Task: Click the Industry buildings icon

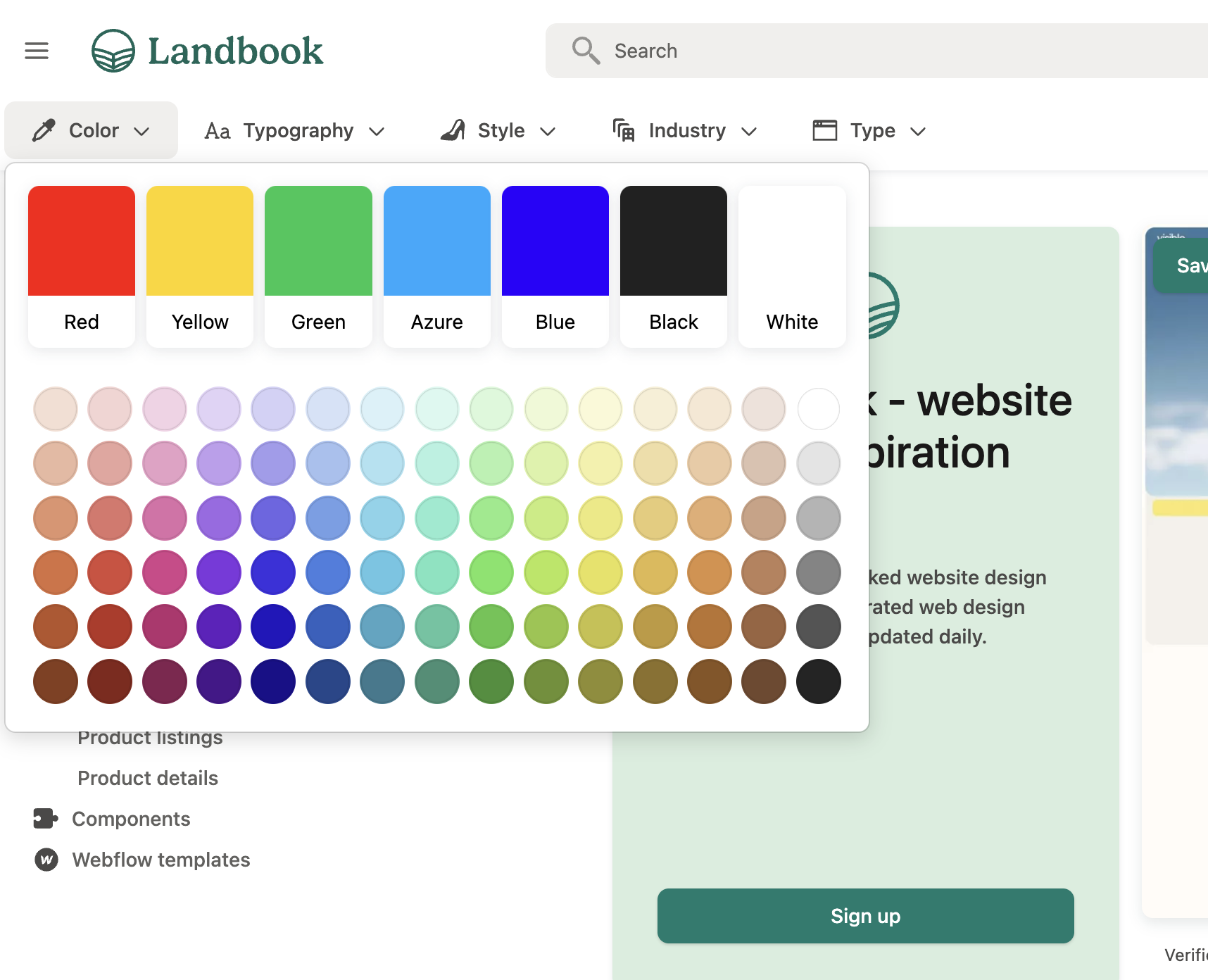Action: (624, 130)
